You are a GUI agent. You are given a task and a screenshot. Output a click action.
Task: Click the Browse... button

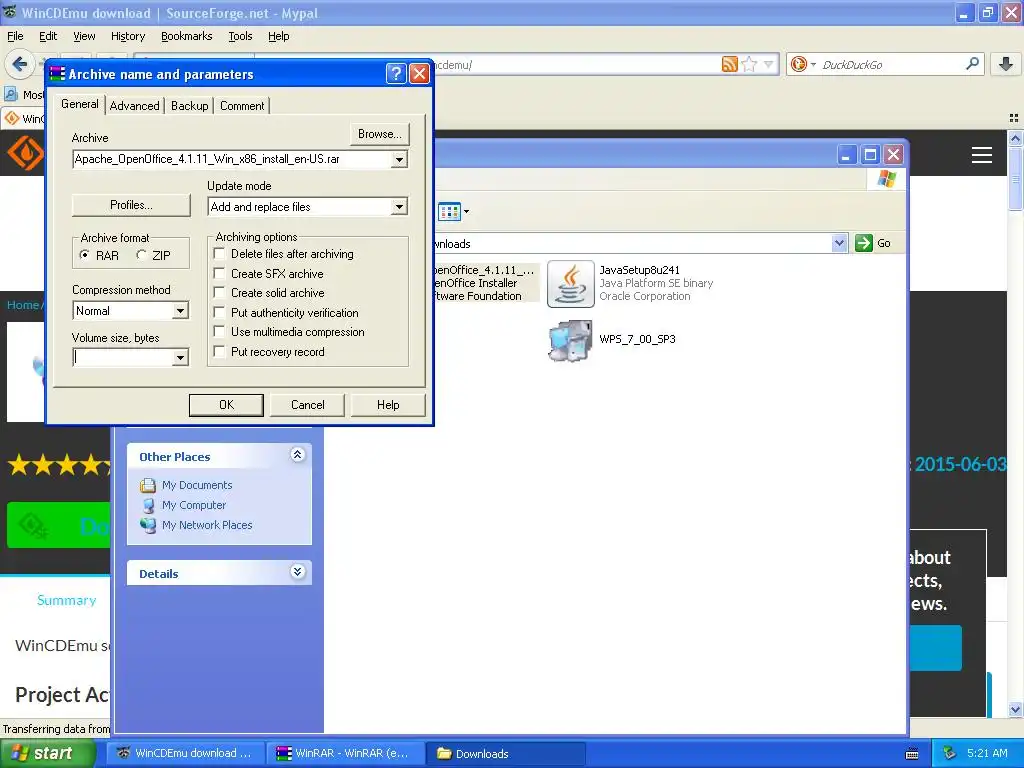click(379, 134)
